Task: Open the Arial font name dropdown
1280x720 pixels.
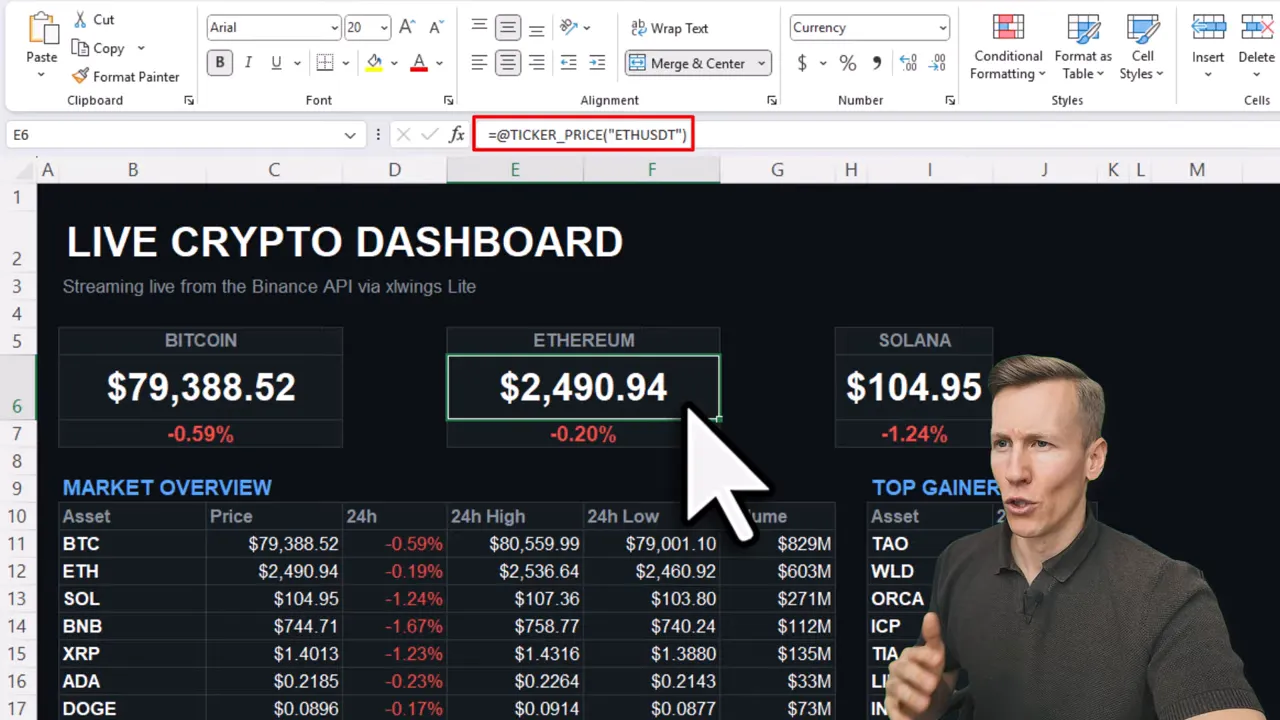Action: 334,28
